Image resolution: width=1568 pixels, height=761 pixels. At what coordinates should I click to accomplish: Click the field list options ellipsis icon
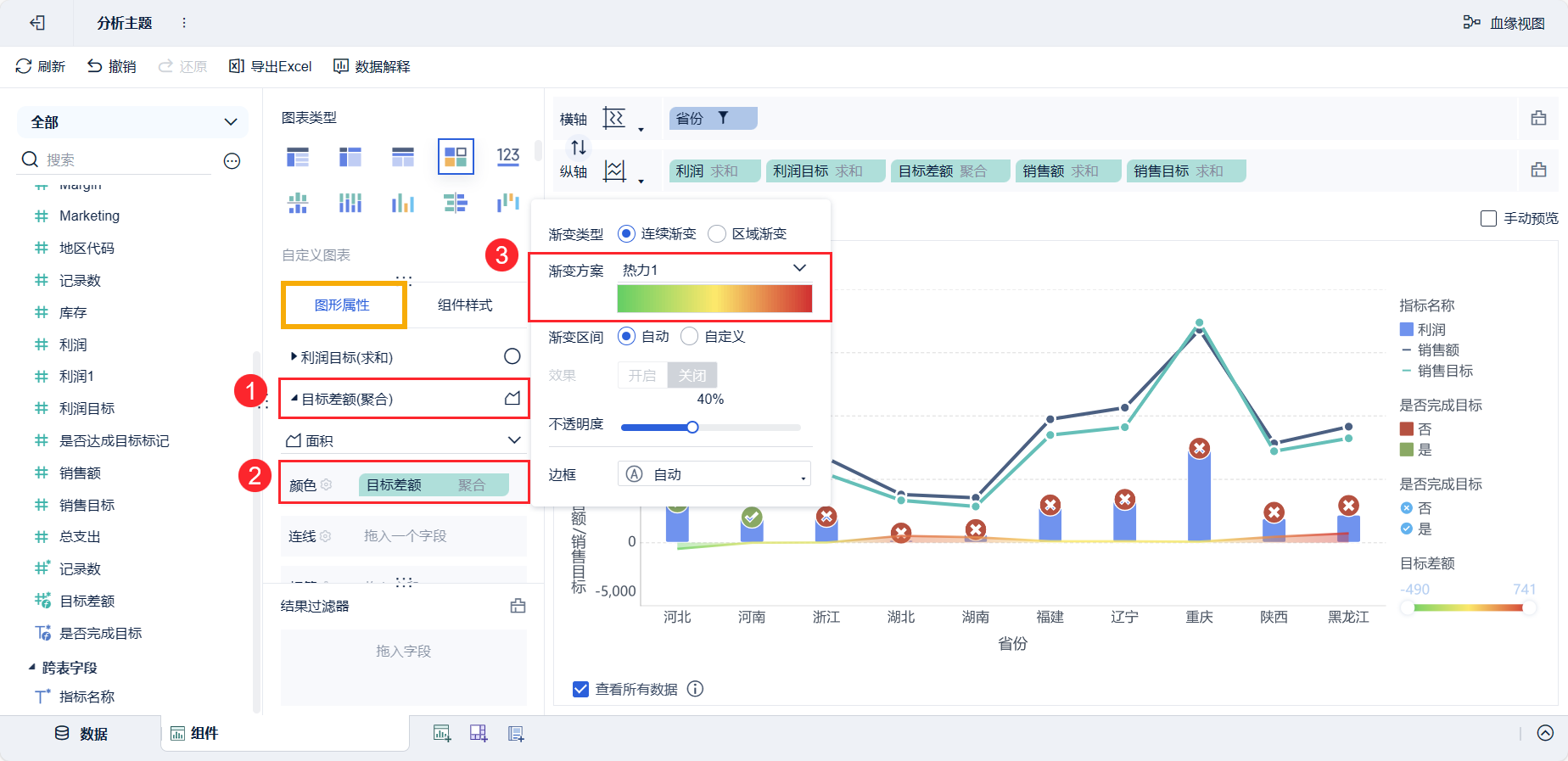(x=232, y=160)
